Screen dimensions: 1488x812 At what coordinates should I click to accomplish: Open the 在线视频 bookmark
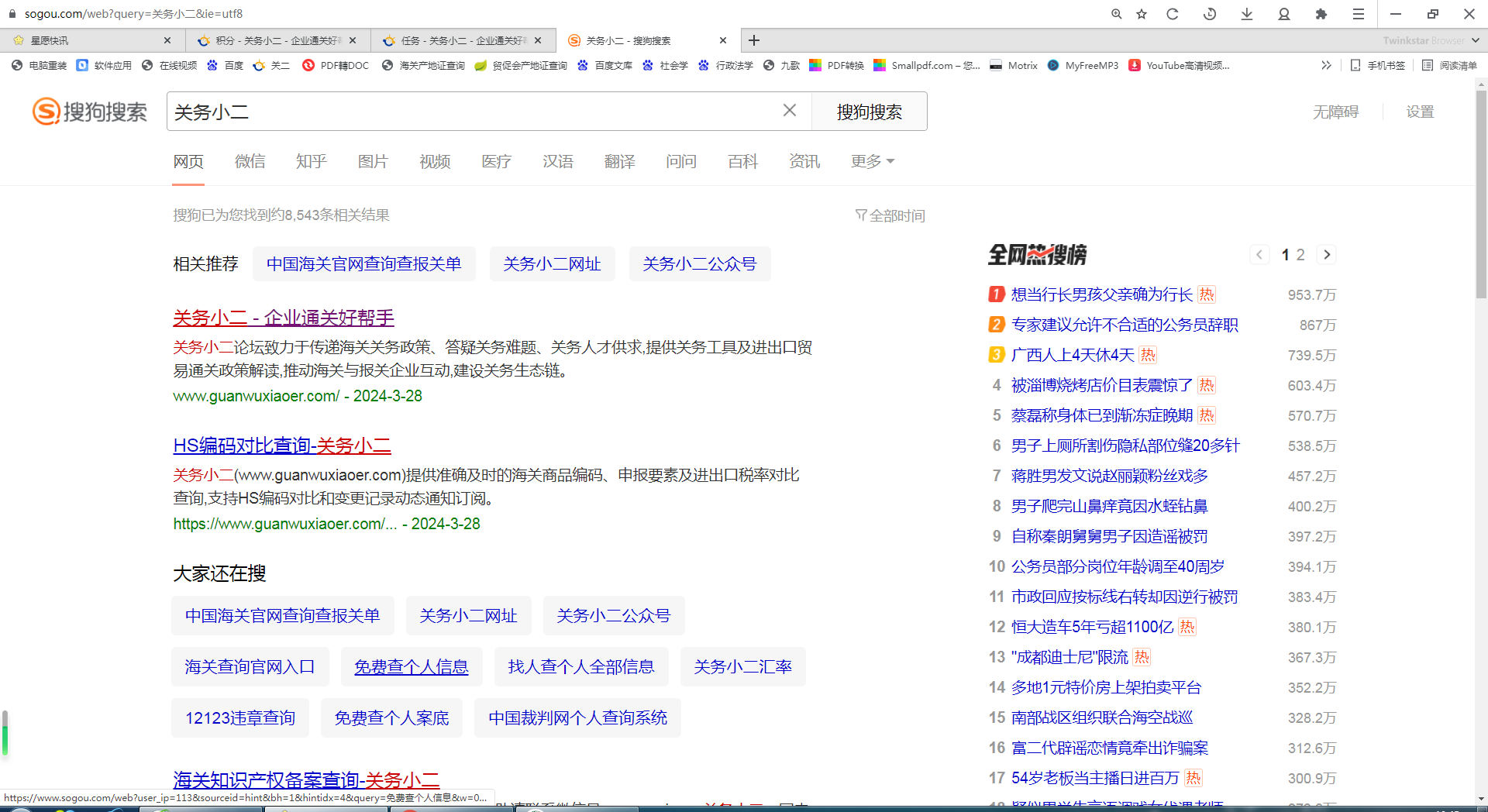tap(170, 65)
